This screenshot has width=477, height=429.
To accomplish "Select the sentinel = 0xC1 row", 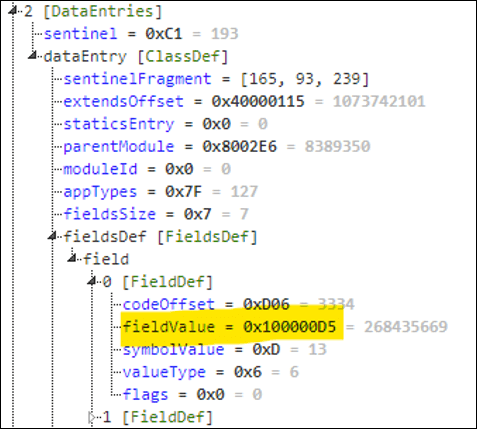I will click(x=141, y=34).
